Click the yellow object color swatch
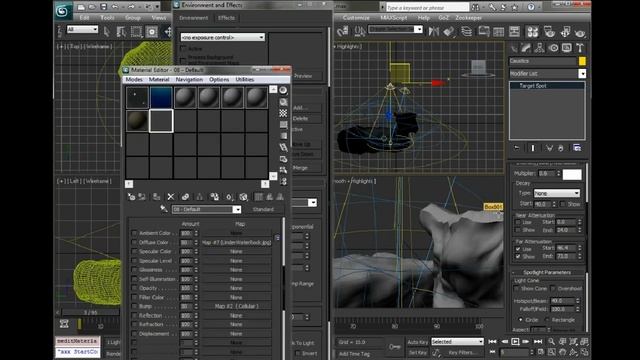This screenshot has width=640, height=360. coord(582,61)
